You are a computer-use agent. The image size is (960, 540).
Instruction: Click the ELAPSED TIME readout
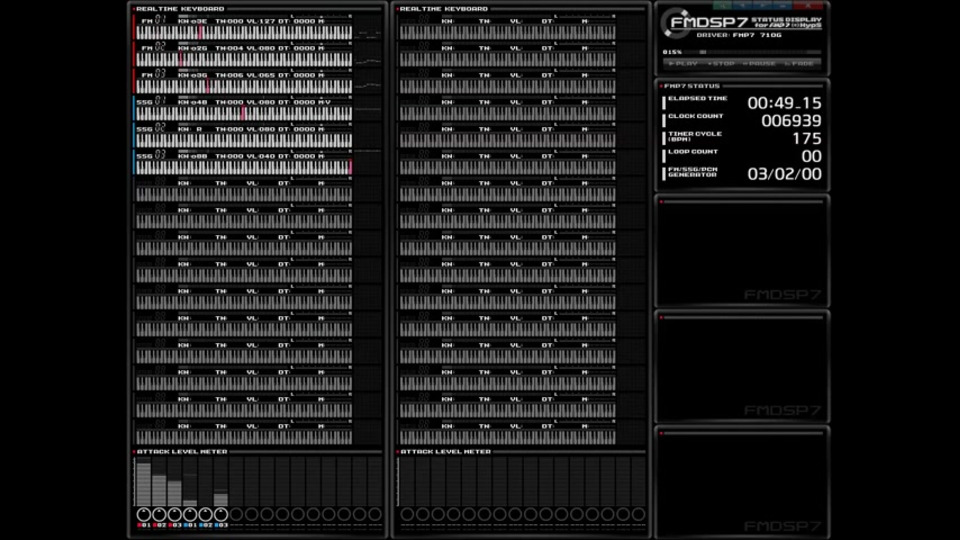784,103
